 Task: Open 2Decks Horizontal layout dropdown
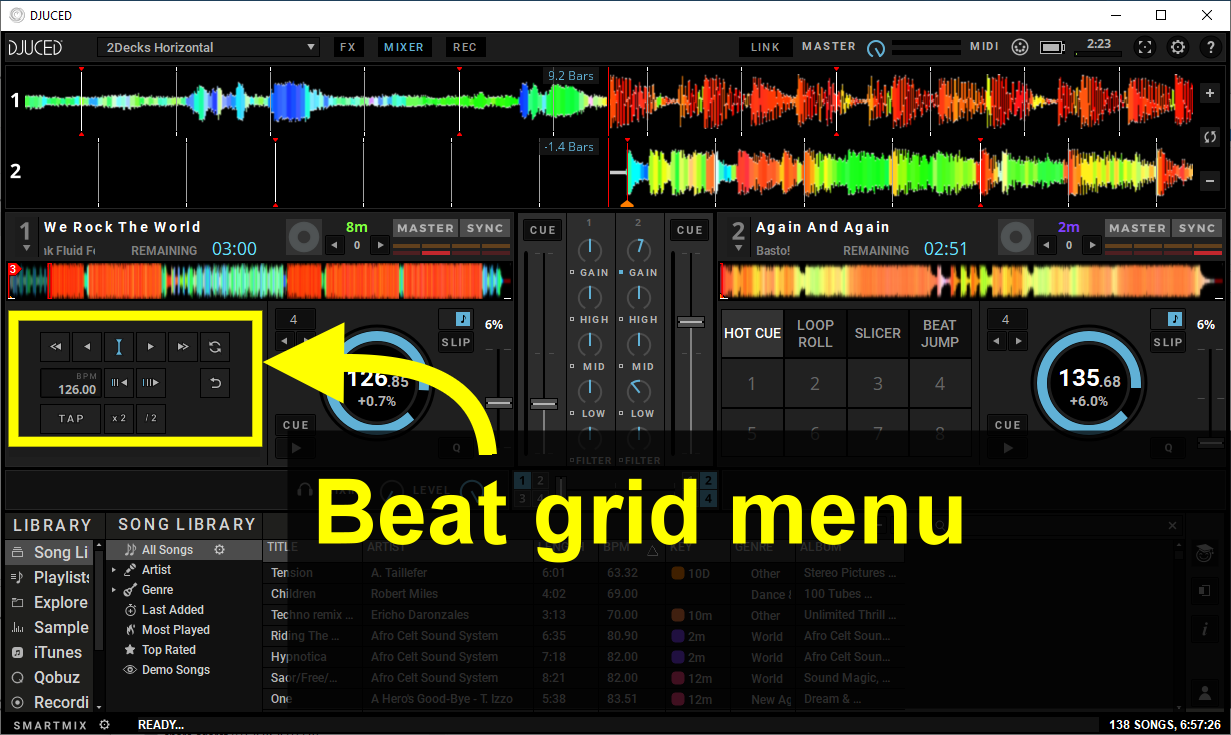point(208,47)
